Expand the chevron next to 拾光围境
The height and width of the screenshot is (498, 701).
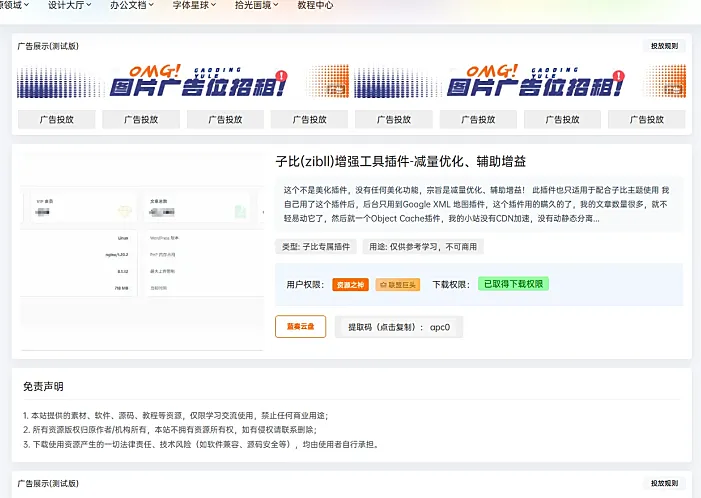276,5
